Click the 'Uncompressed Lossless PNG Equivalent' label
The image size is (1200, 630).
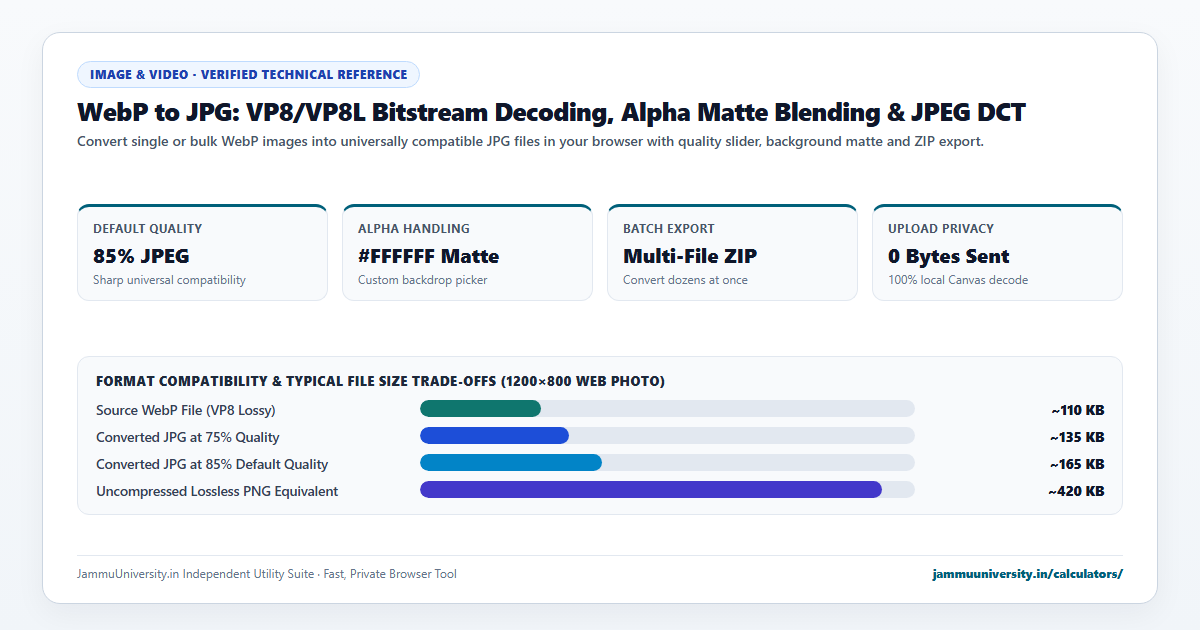[217, 491]
